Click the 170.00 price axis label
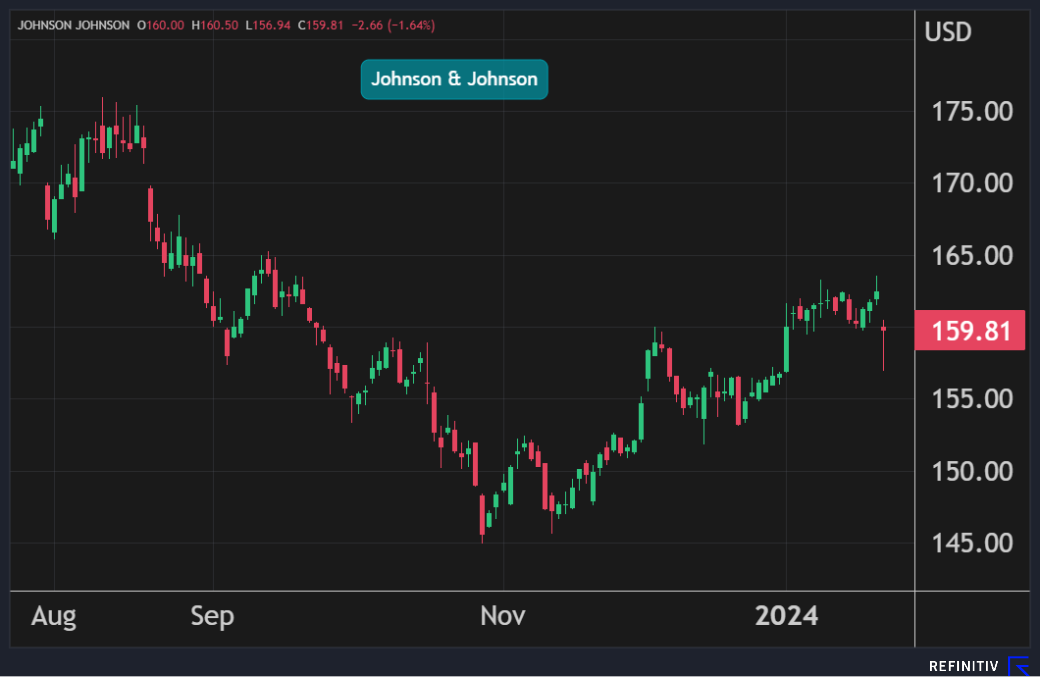This screenshot has height=677, width=1040. click(x=970, y=183)
